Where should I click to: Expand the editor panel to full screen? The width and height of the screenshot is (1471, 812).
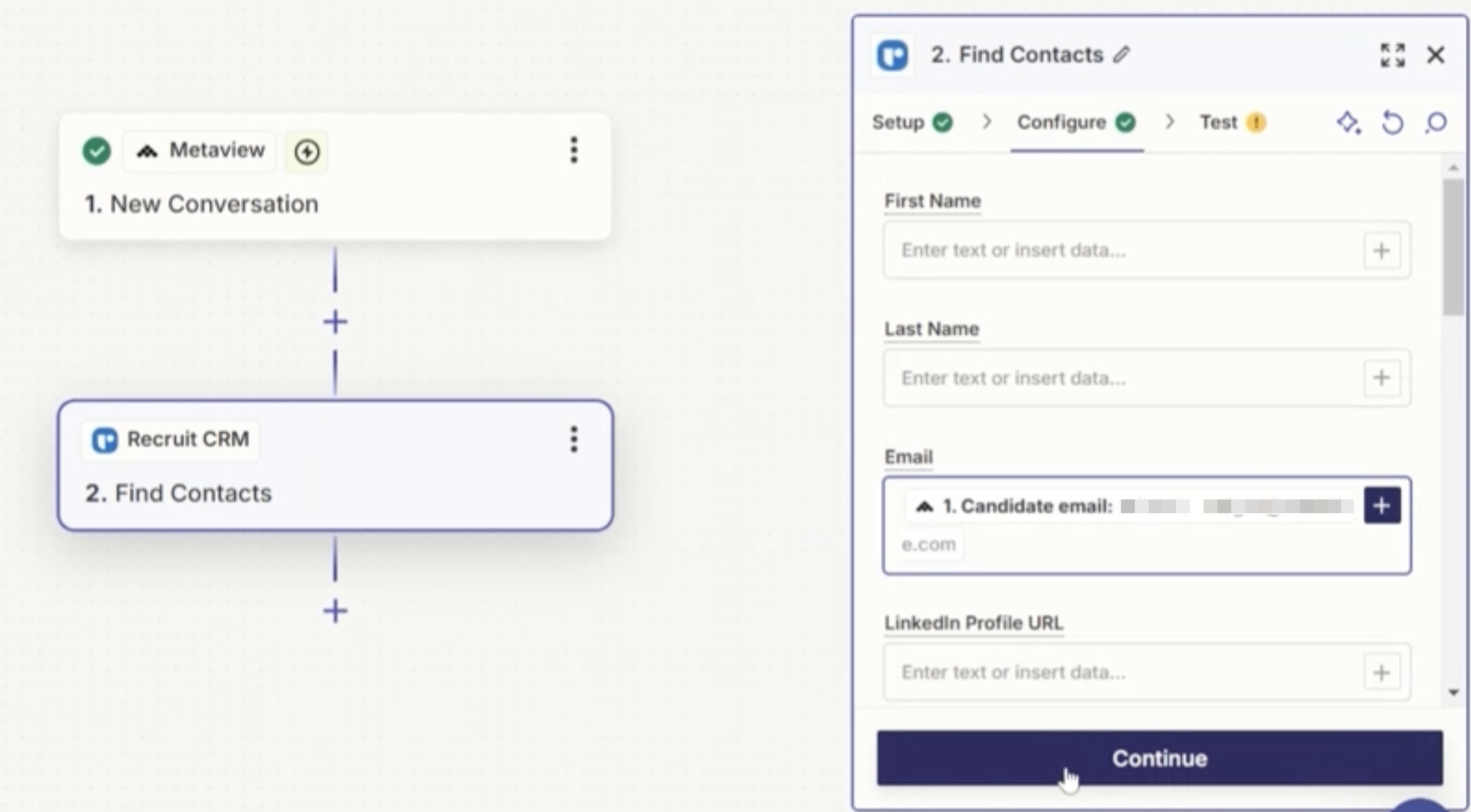[1393, 55]
